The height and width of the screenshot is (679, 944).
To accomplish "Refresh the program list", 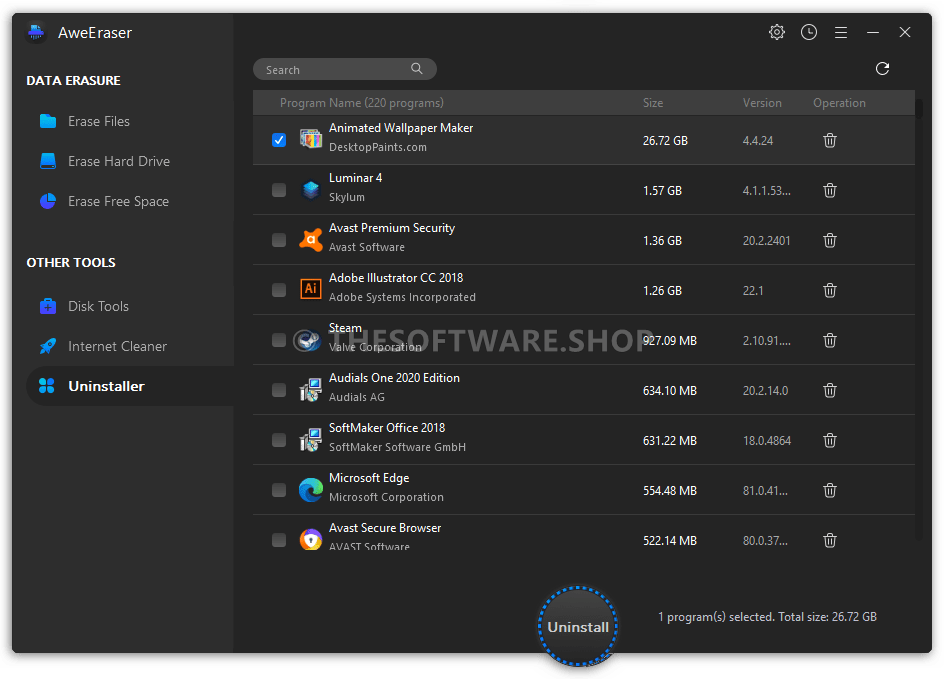I will [x=882, y=69].
